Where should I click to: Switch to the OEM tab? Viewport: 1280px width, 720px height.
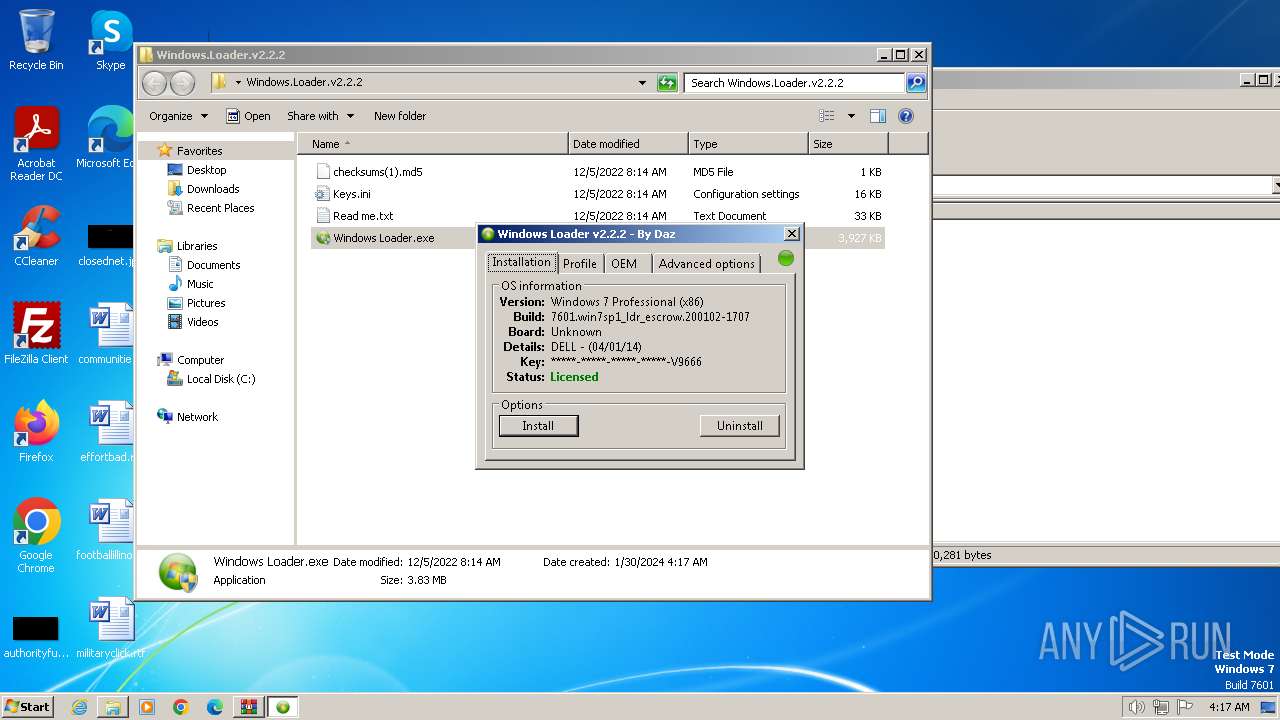(x=624, y=264)
